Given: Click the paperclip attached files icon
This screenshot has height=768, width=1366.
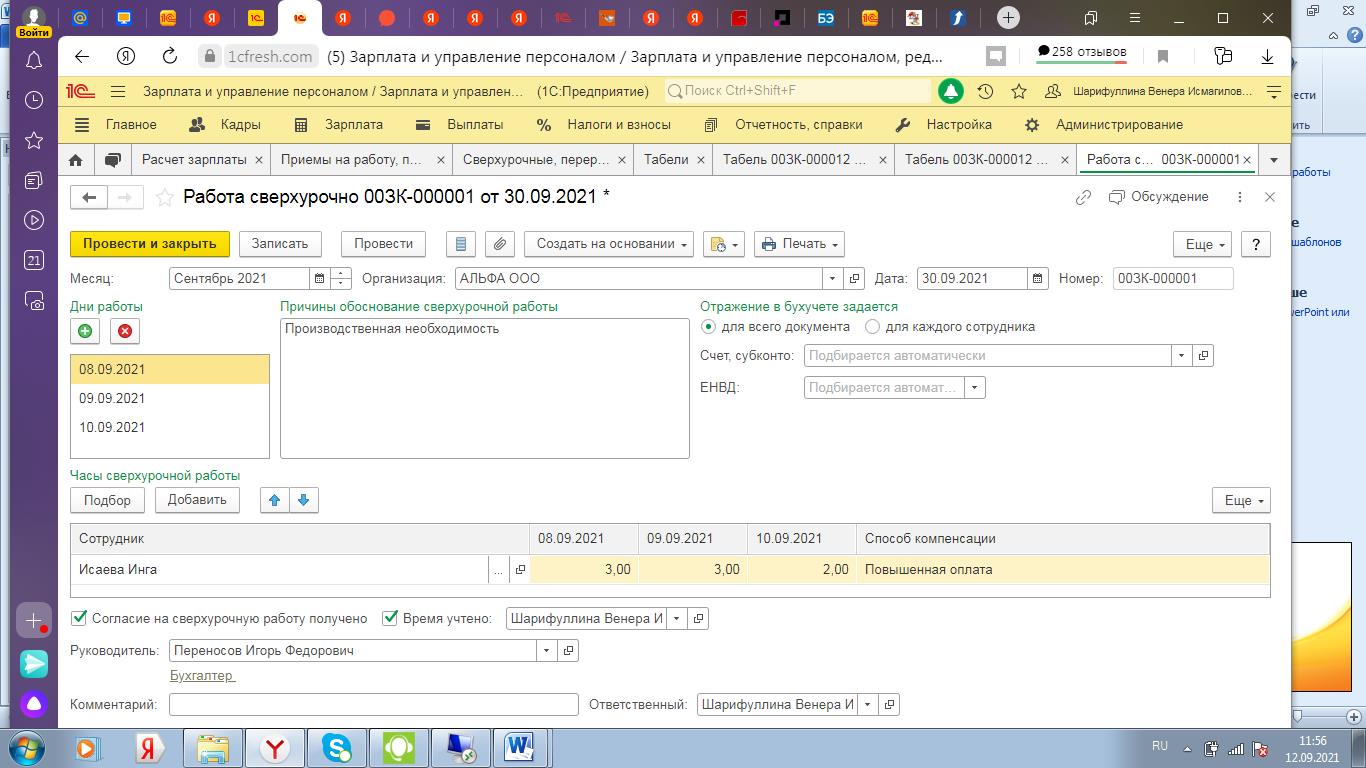Looking at the screenshot, I should click(499, 244).
